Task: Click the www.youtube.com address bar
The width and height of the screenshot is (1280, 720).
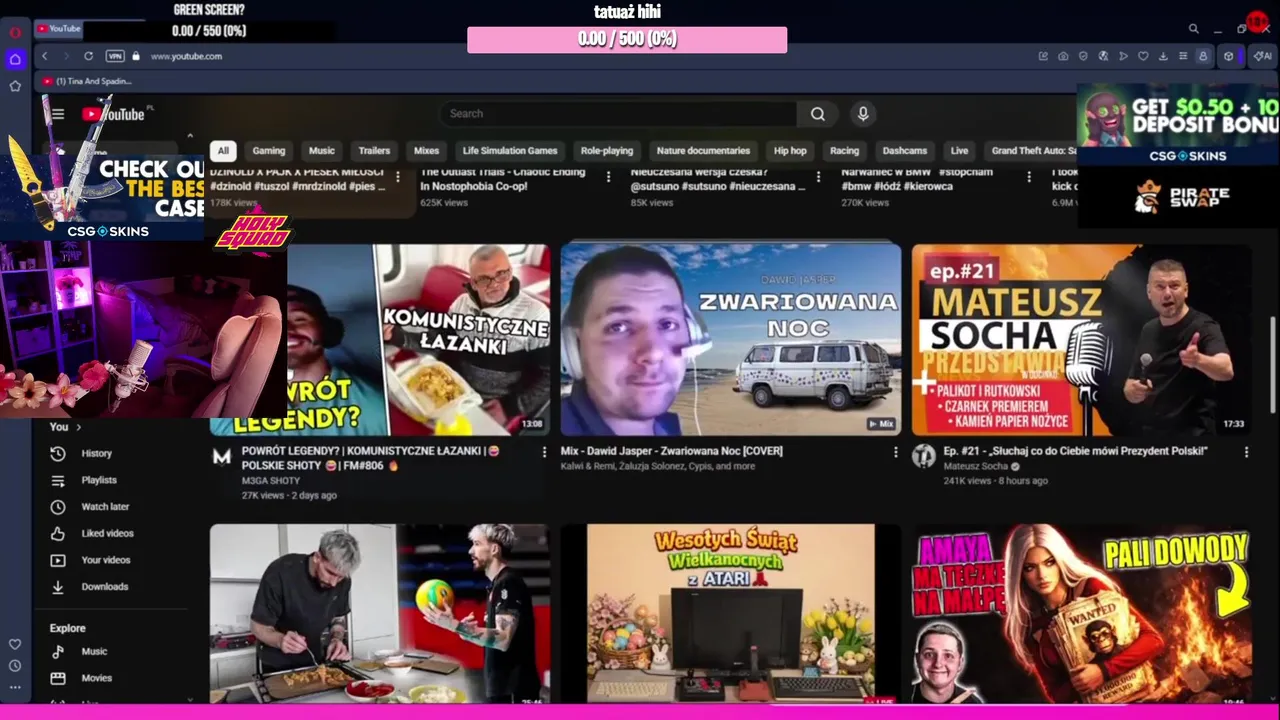Action: (186, 56)
